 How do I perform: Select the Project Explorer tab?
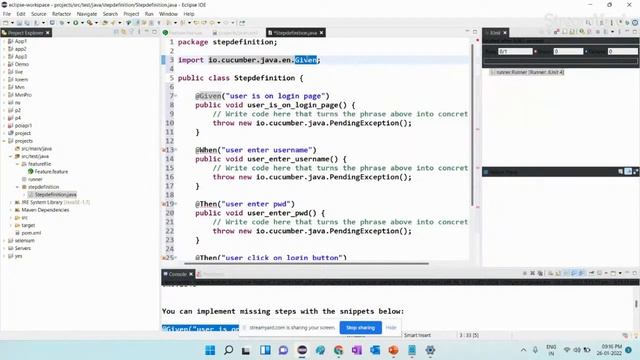[x=25, y=33]
